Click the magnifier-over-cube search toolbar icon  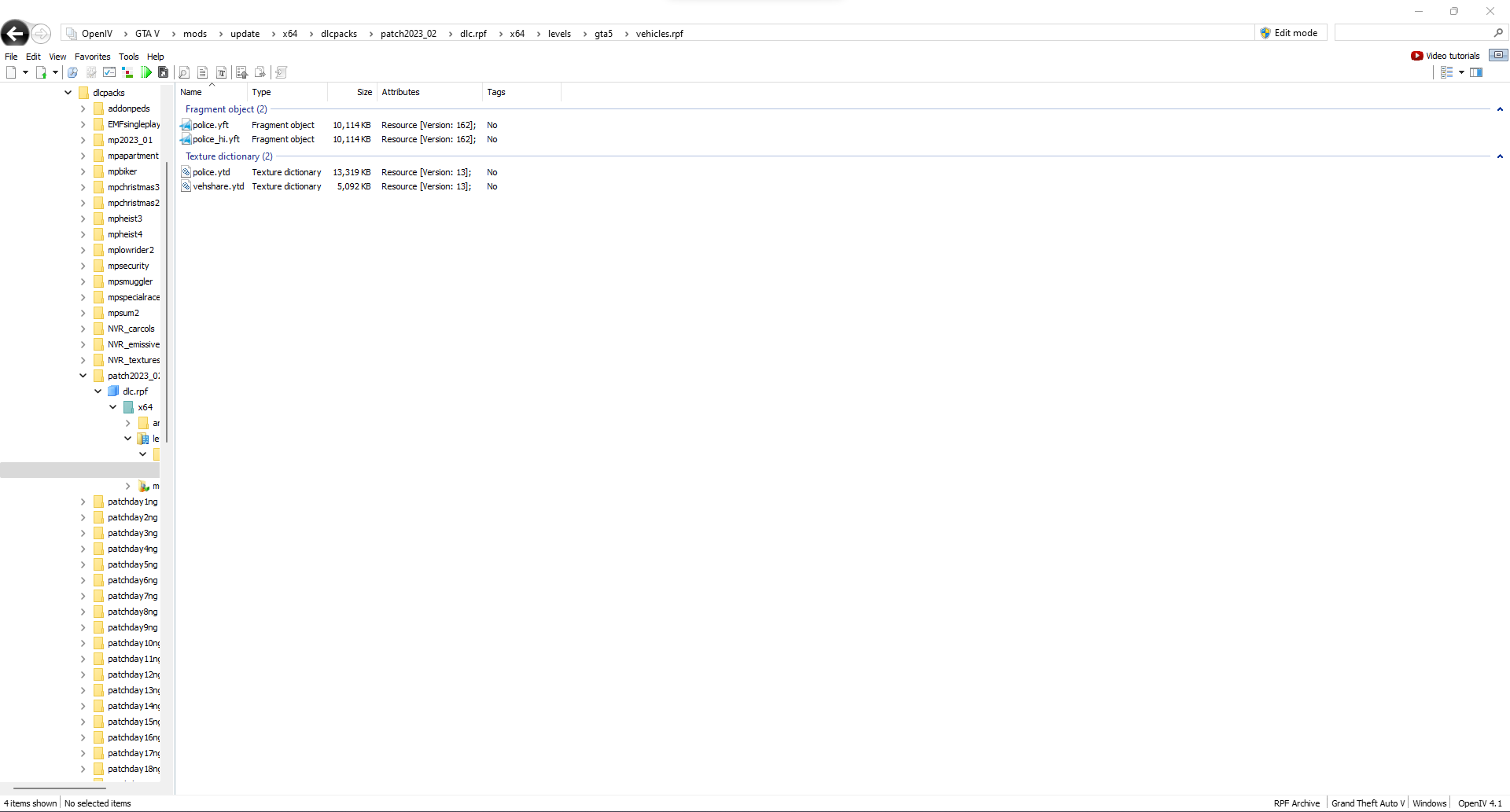click(x=72, y=72)
